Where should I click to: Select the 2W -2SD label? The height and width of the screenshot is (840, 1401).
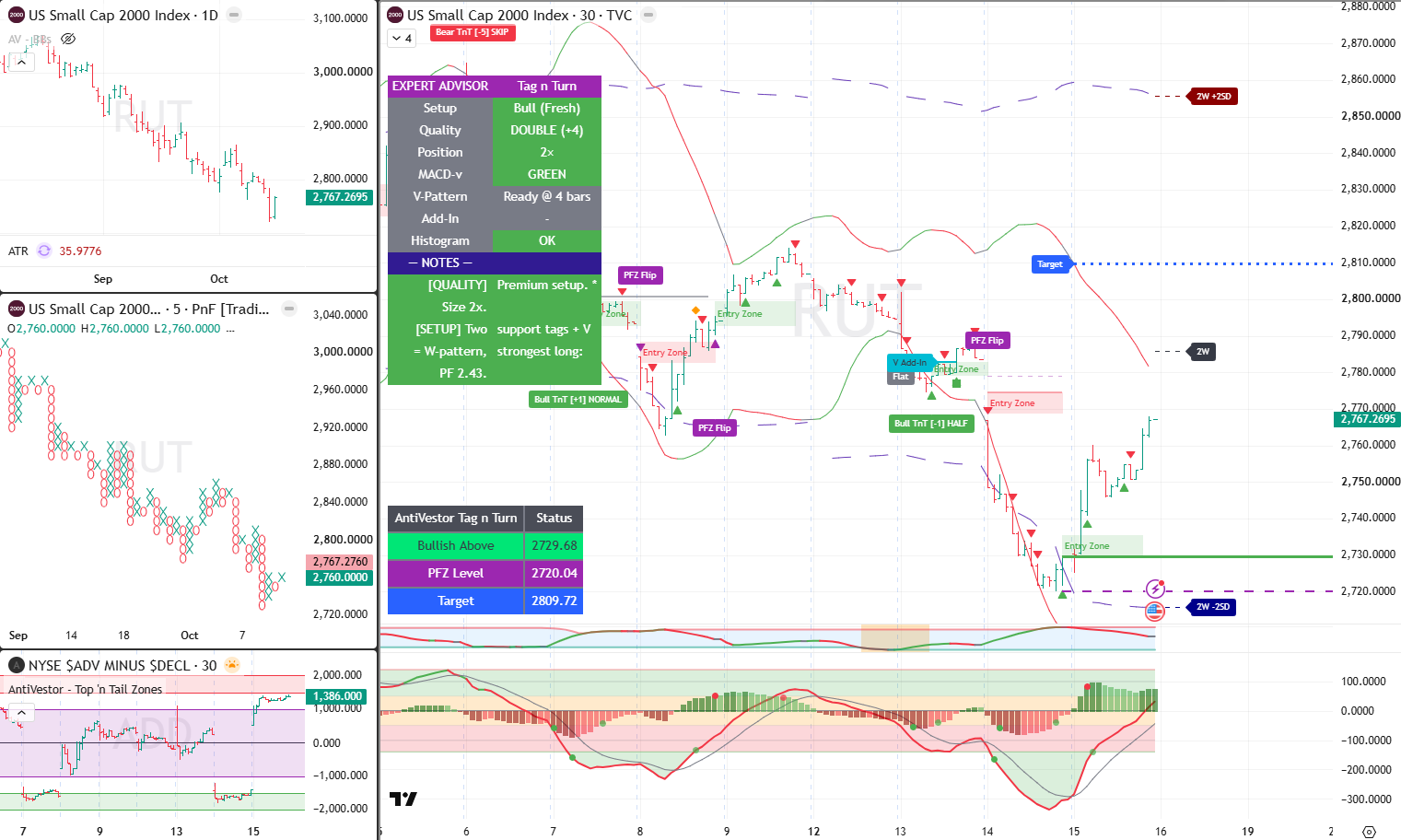click(1212, 607)
